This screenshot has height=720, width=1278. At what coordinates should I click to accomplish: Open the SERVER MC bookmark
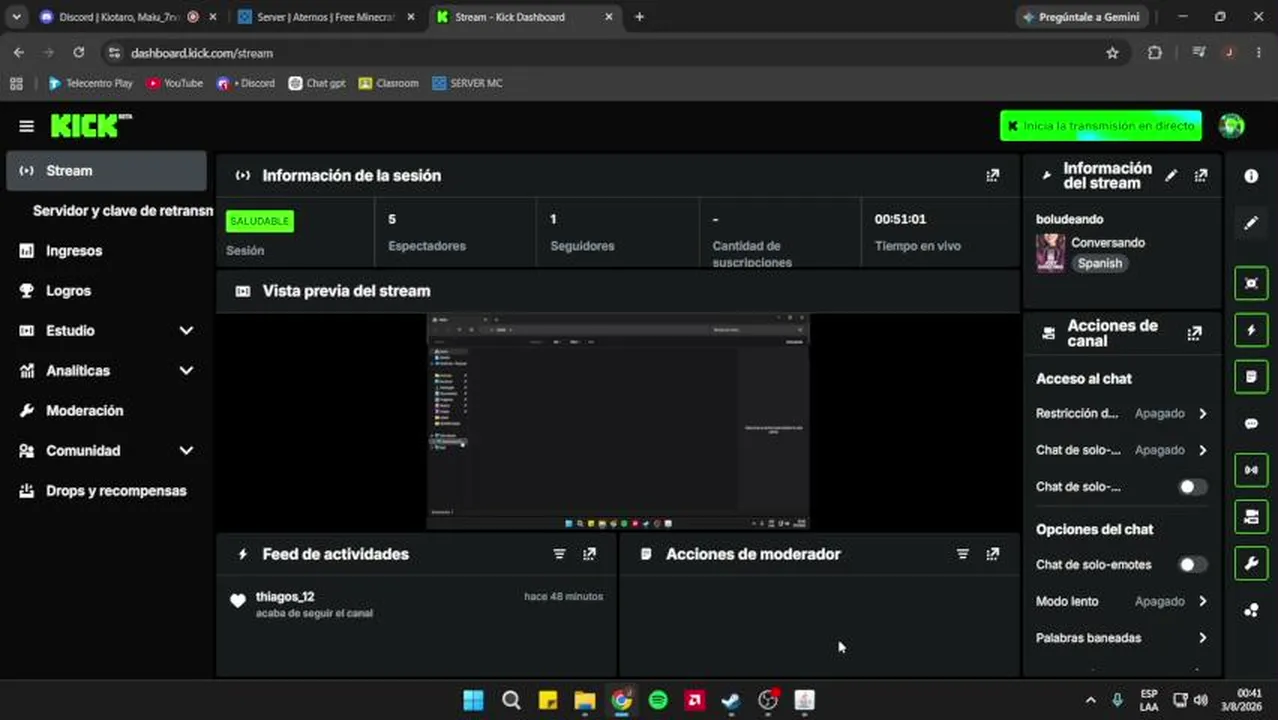(467, 83)
